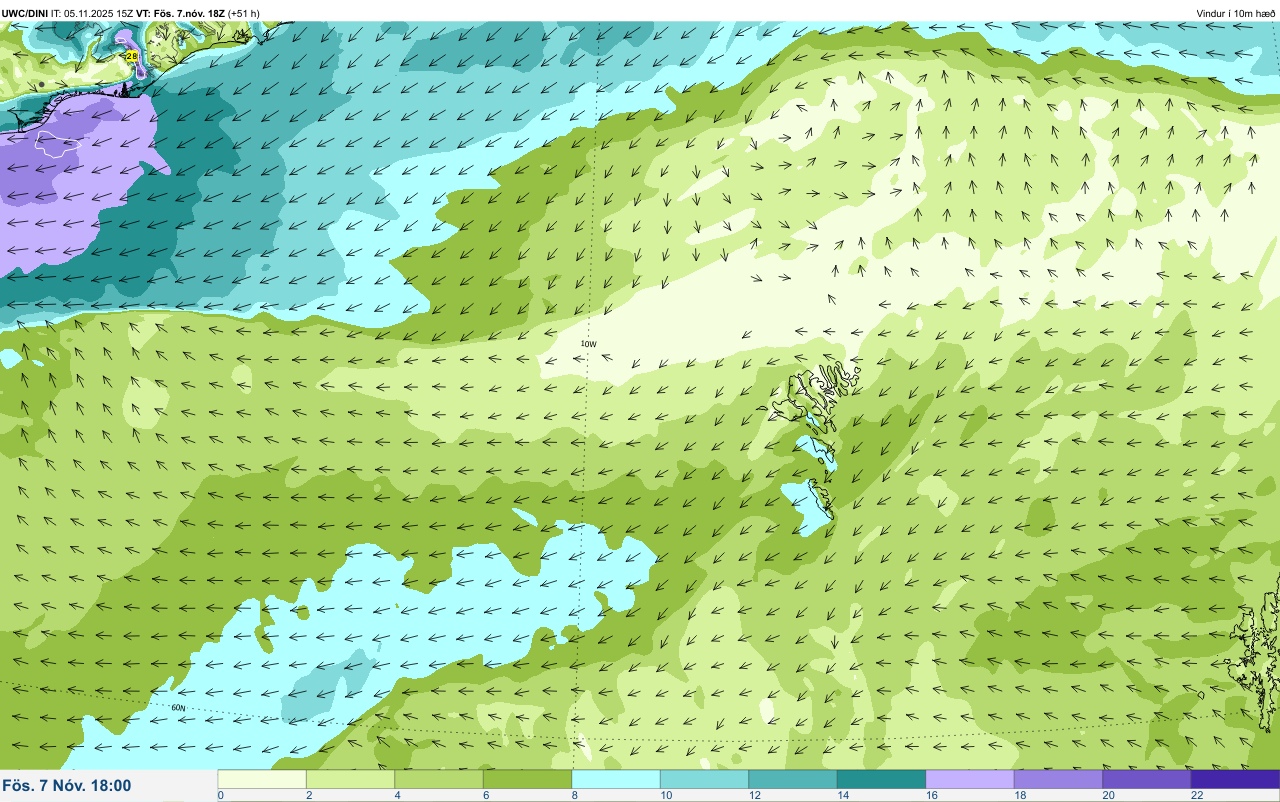
Task: Click the legend value '14'
Action: click(x=842, y=795)
